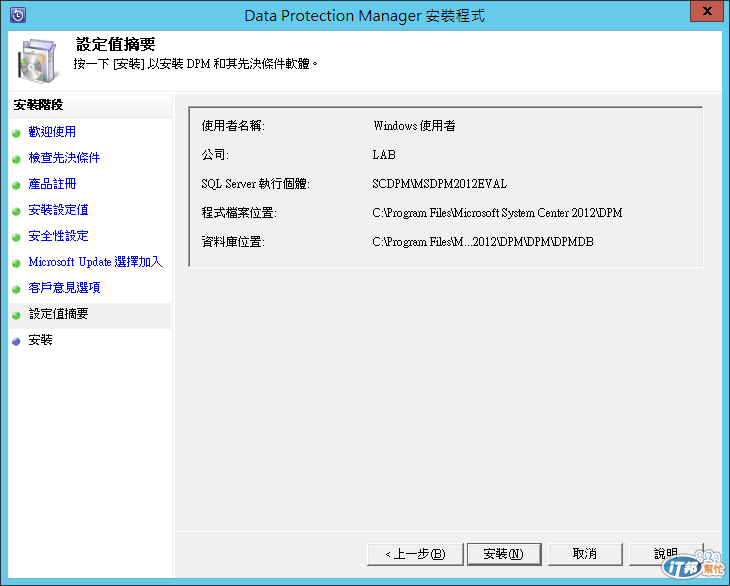Screen dimensions: 730x586
Task: Click the SCDPM\MSDPM2012EVAL value
Action: pyautogui.click(x=439, y=184)
